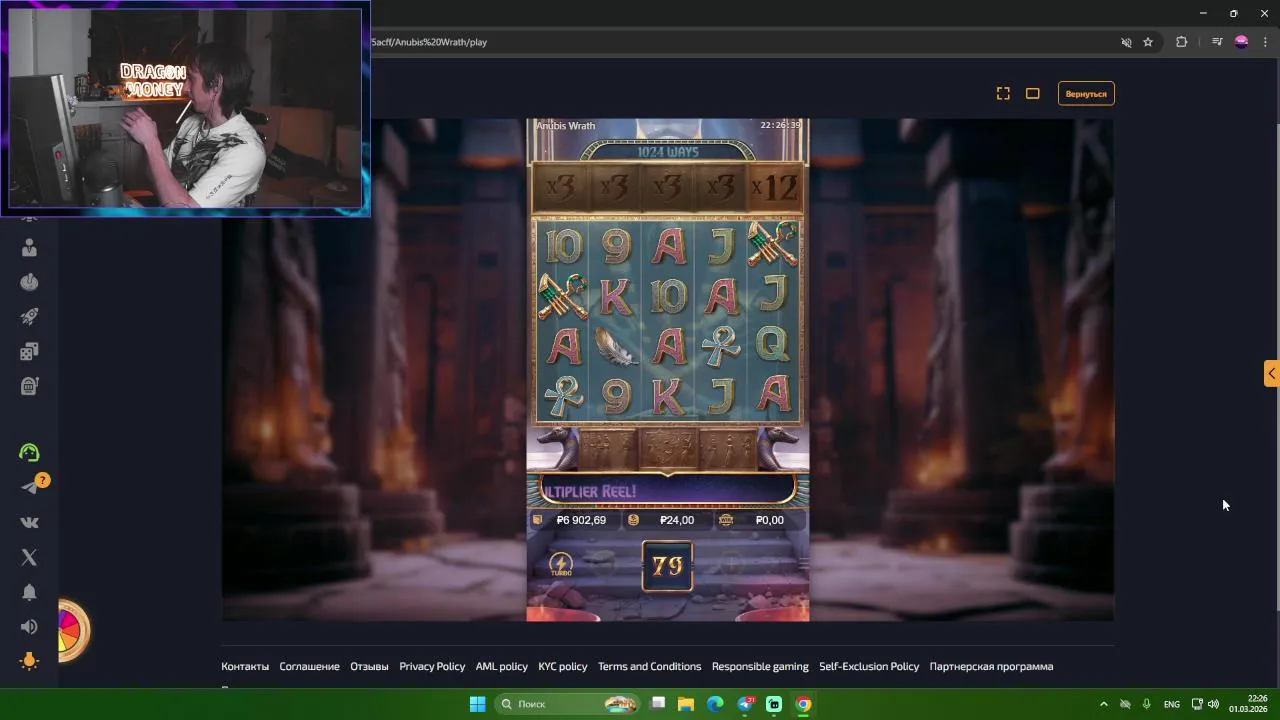Click the Вернуться button
Viewport: 1280px width, 720px height.
(1086, 93)
